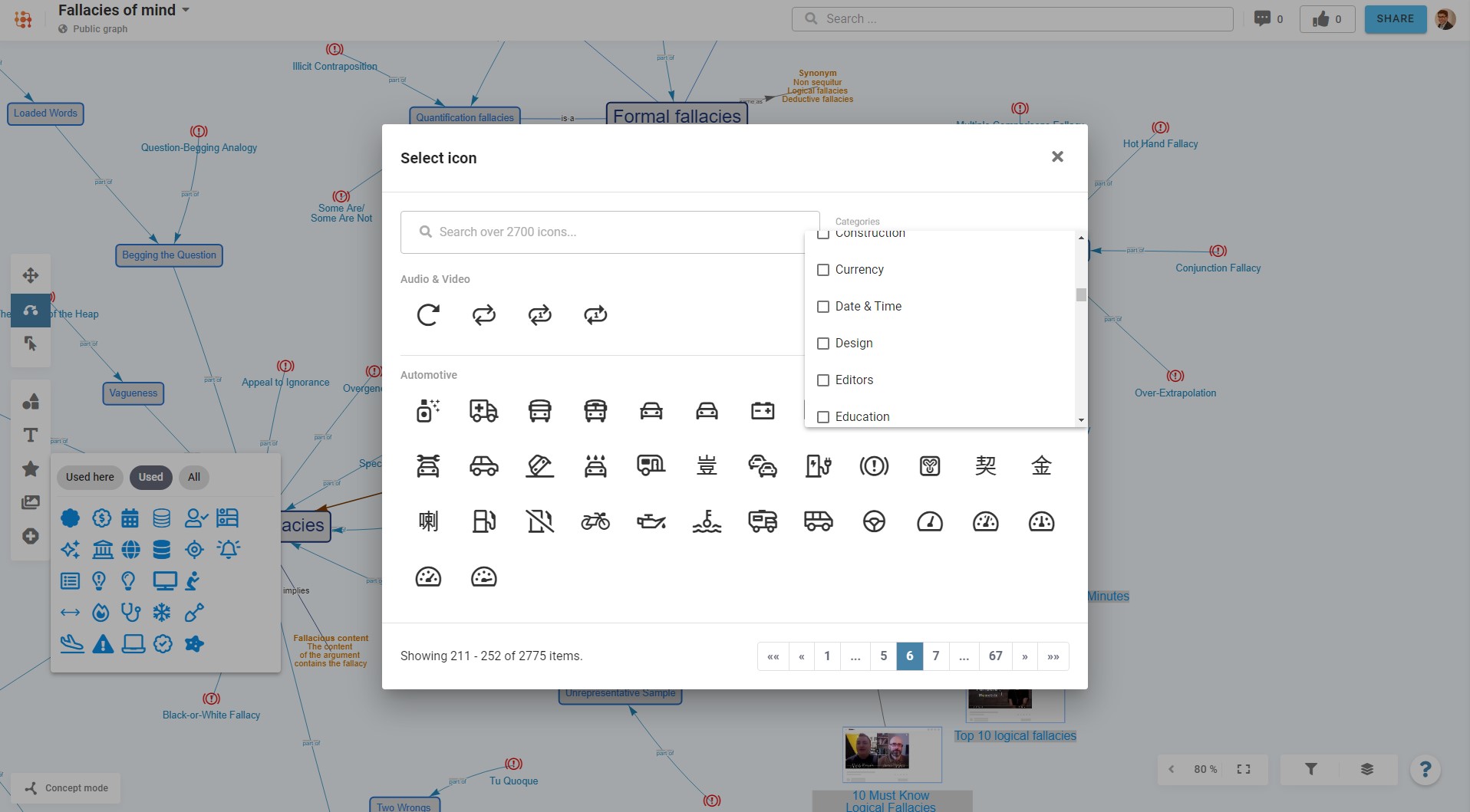Switch to the All icons tab
Screen dimensions: 1470x812
[x=193, y=477]
